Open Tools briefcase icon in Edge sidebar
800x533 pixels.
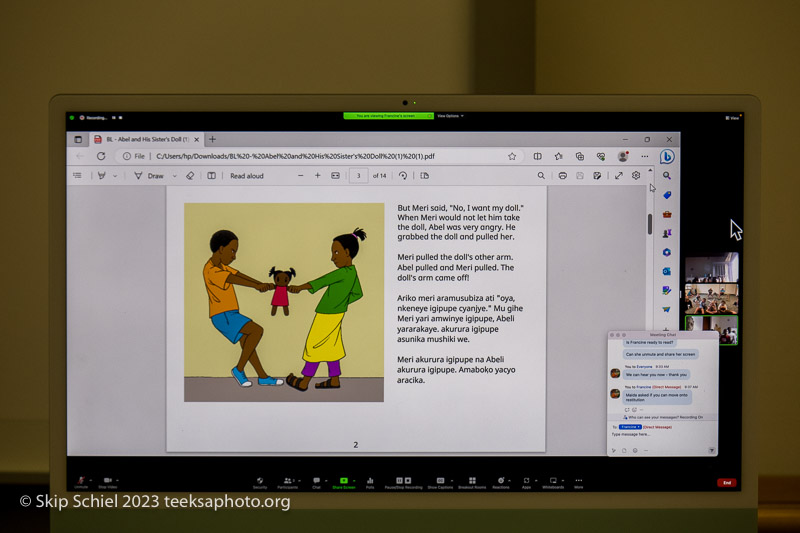[667, 214]
